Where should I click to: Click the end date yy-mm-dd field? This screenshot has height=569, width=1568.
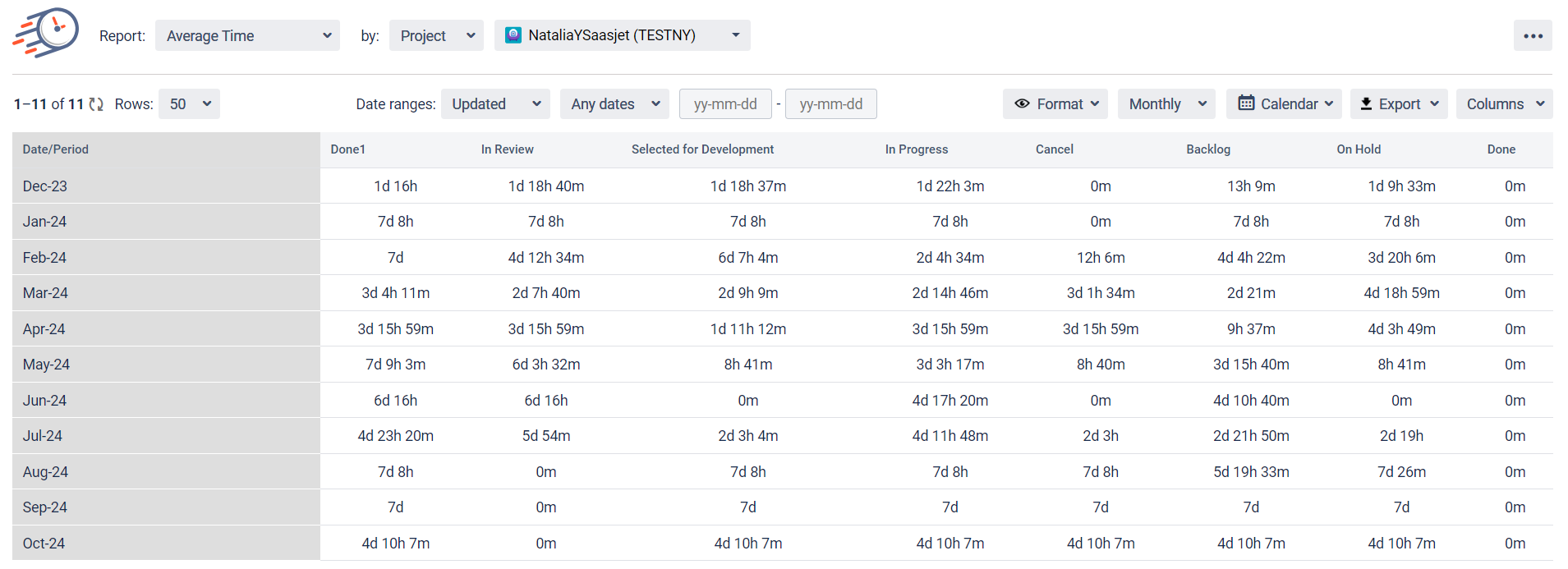831,104
